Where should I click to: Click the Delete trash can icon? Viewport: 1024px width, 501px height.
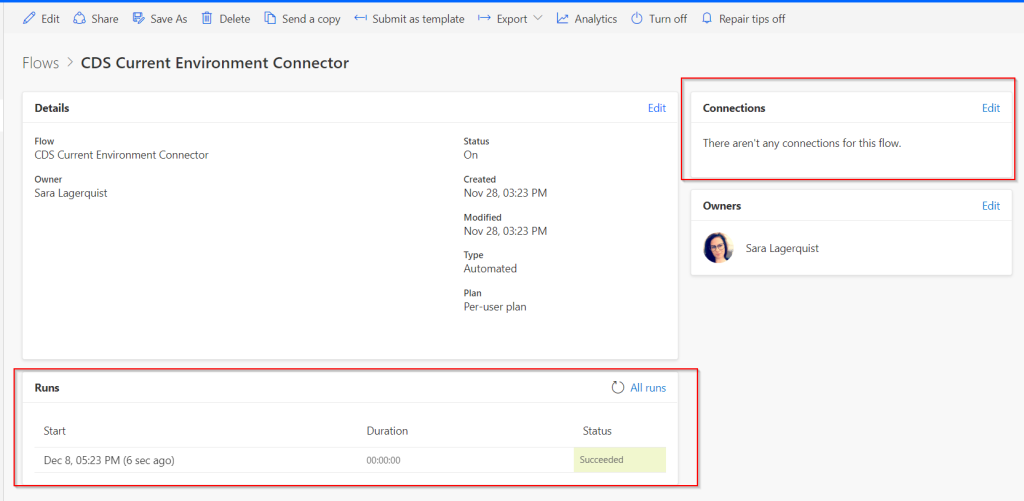coord(207,19)
